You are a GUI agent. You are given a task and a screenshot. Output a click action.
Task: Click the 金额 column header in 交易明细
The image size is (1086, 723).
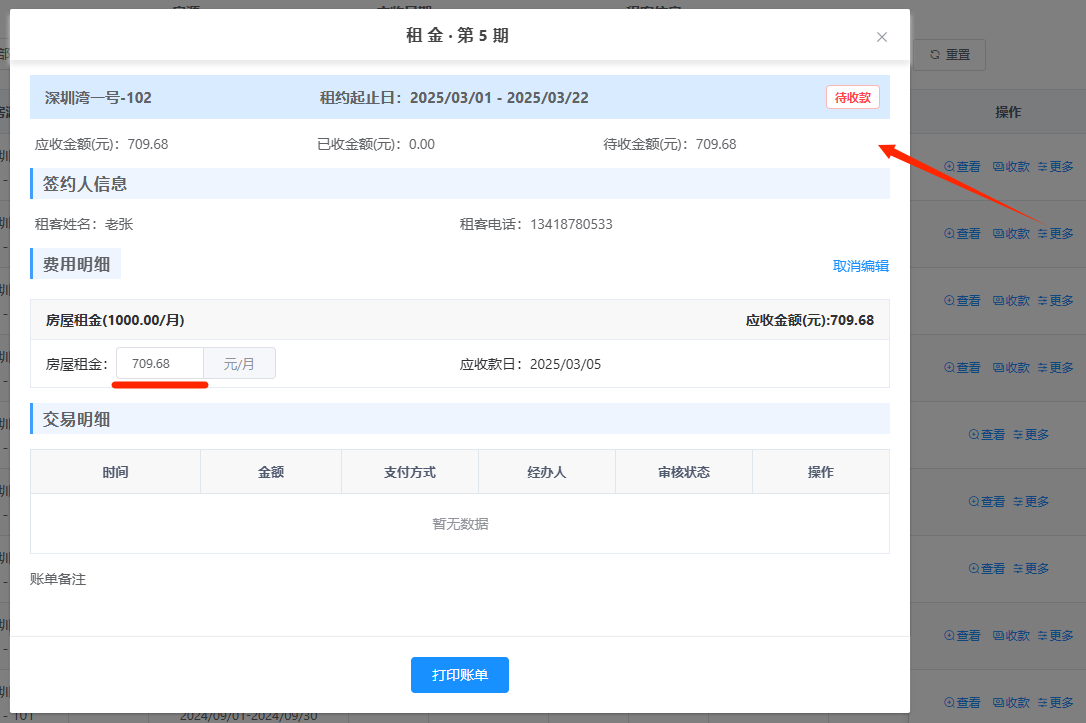coord(271,472)
